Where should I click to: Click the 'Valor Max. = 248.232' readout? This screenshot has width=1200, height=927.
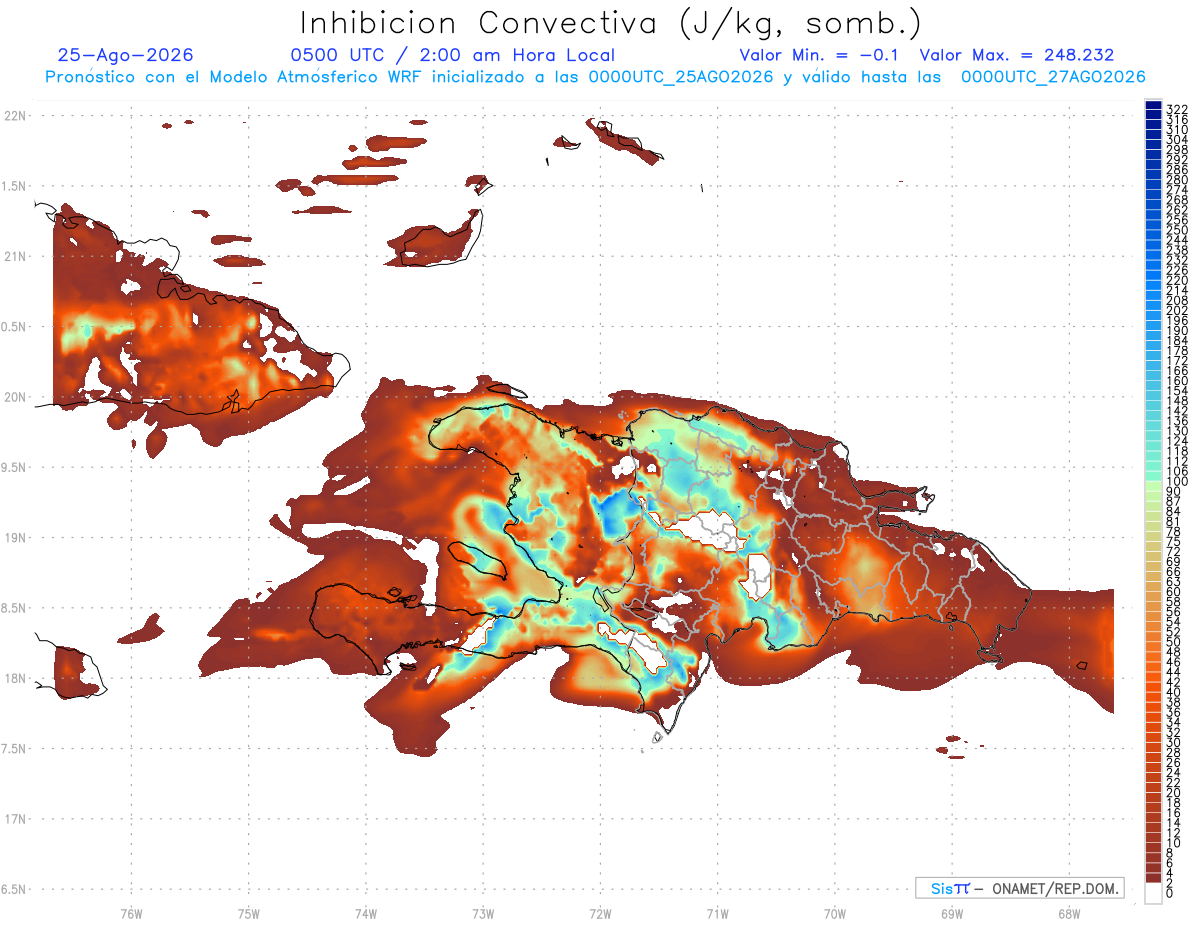(x=1017, y=56)
